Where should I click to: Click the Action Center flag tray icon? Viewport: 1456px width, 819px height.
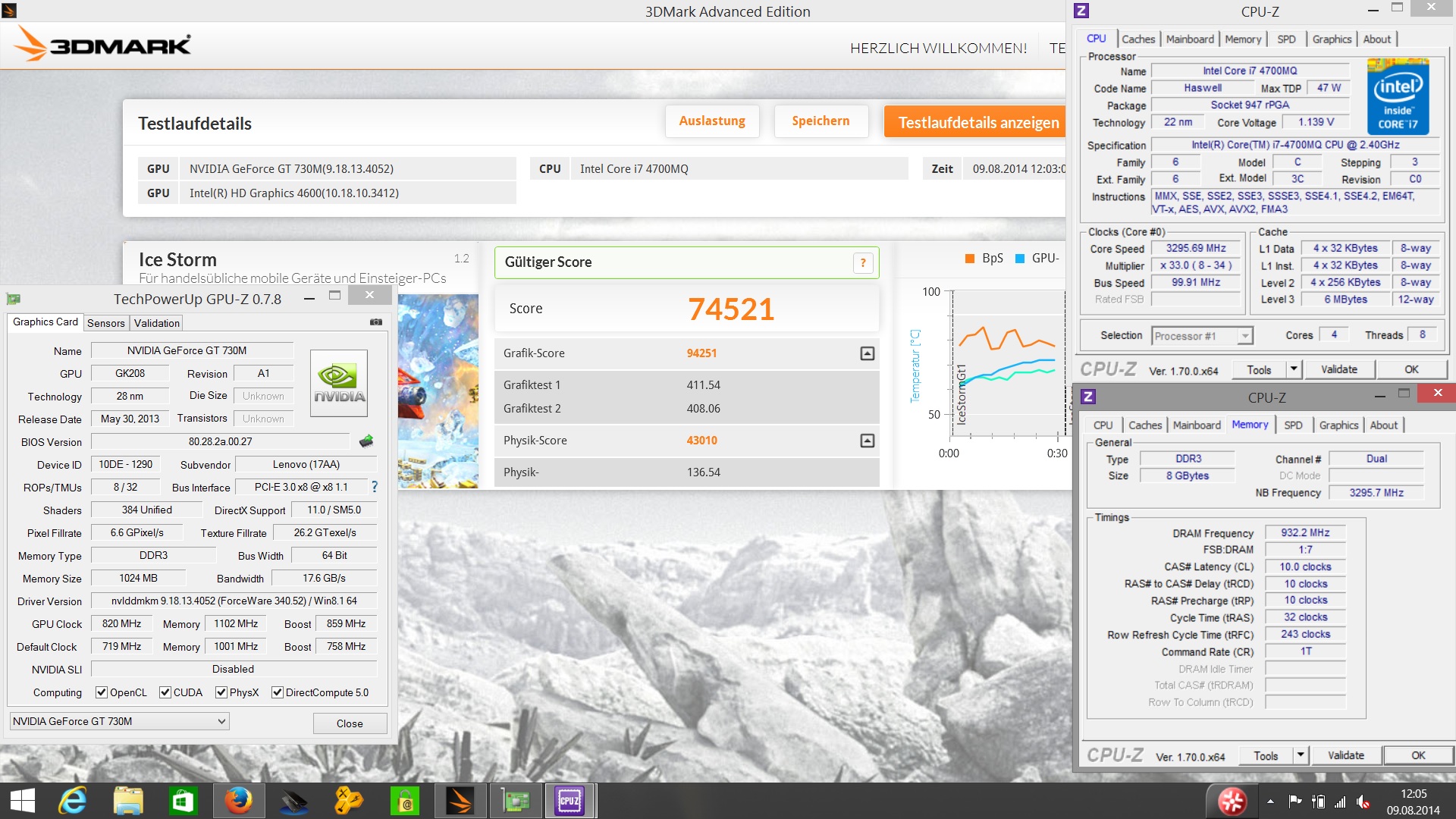tap(1295, 802)
